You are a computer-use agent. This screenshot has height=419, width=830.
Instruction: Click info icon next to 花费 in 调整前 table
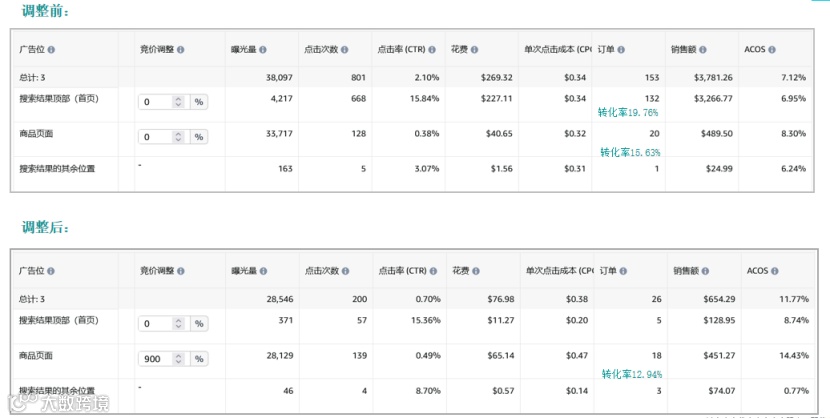pos(474,50)
